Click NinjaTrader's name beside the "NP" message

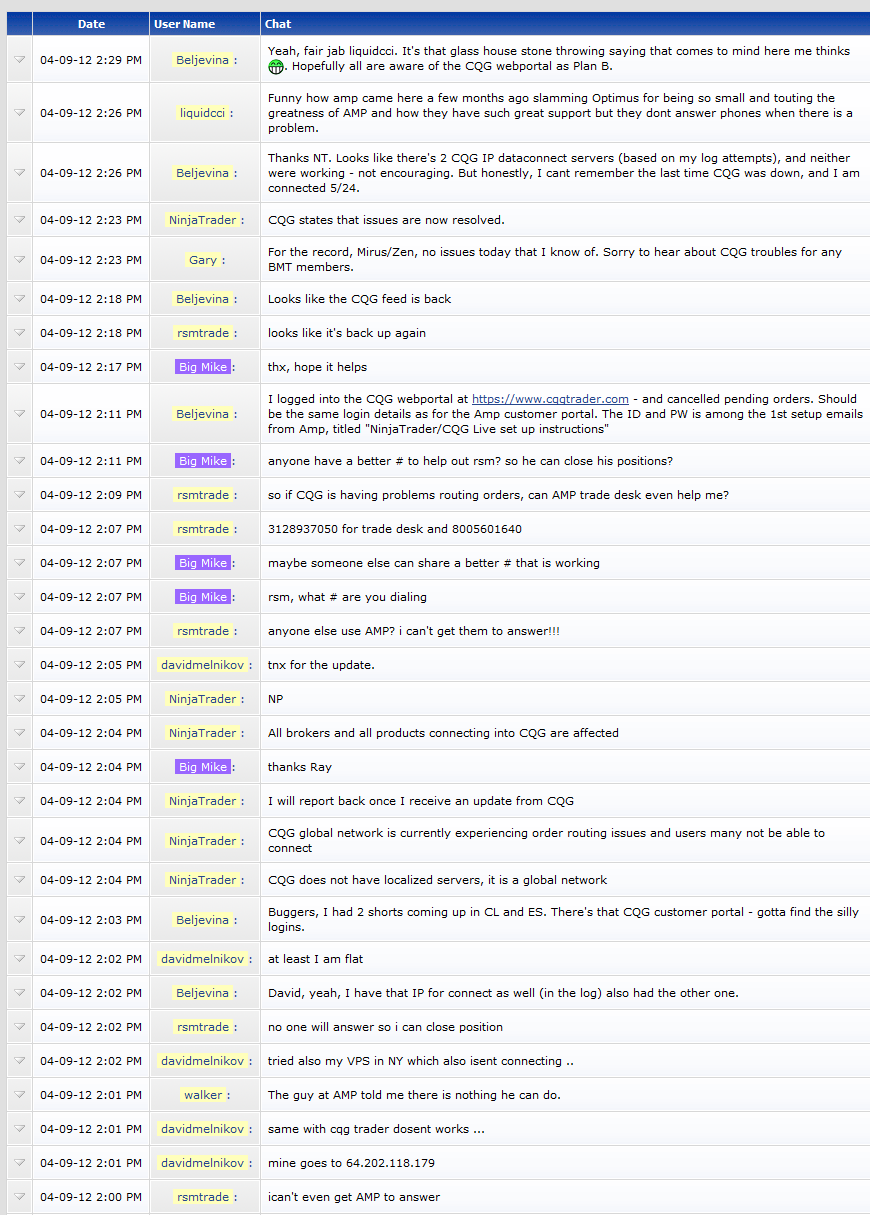(x=203, y=699)
